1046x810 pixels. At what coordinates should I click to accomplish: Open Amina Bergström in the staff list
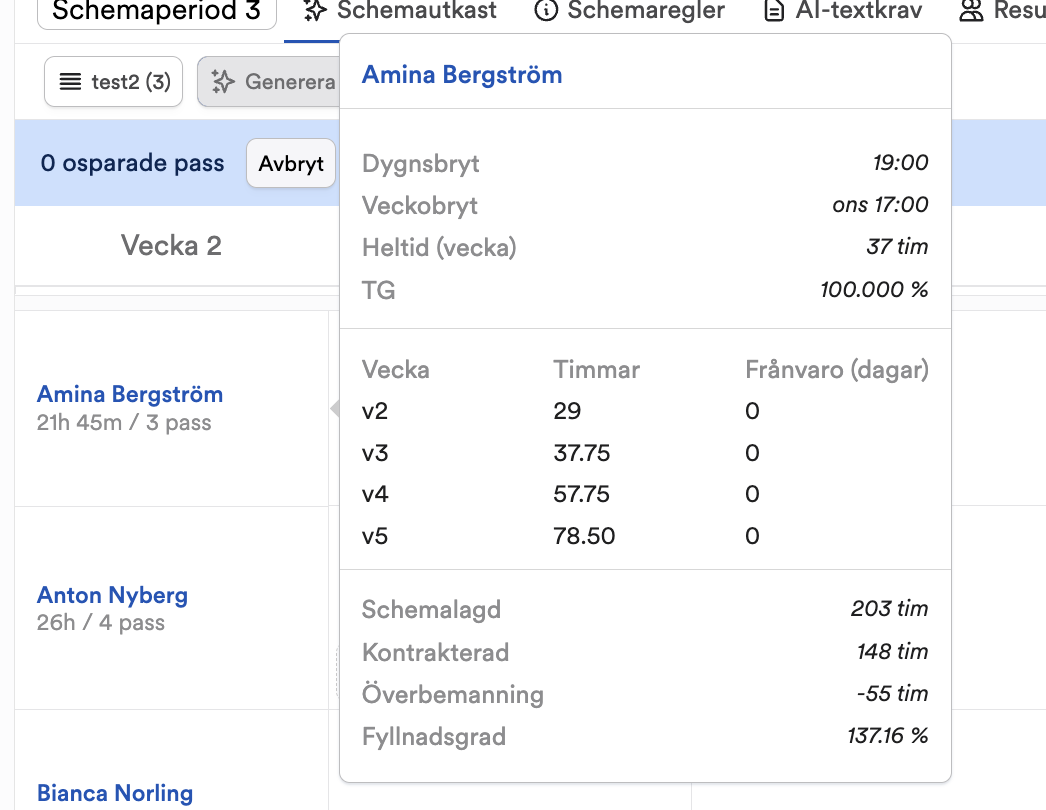tap(130, 394)
